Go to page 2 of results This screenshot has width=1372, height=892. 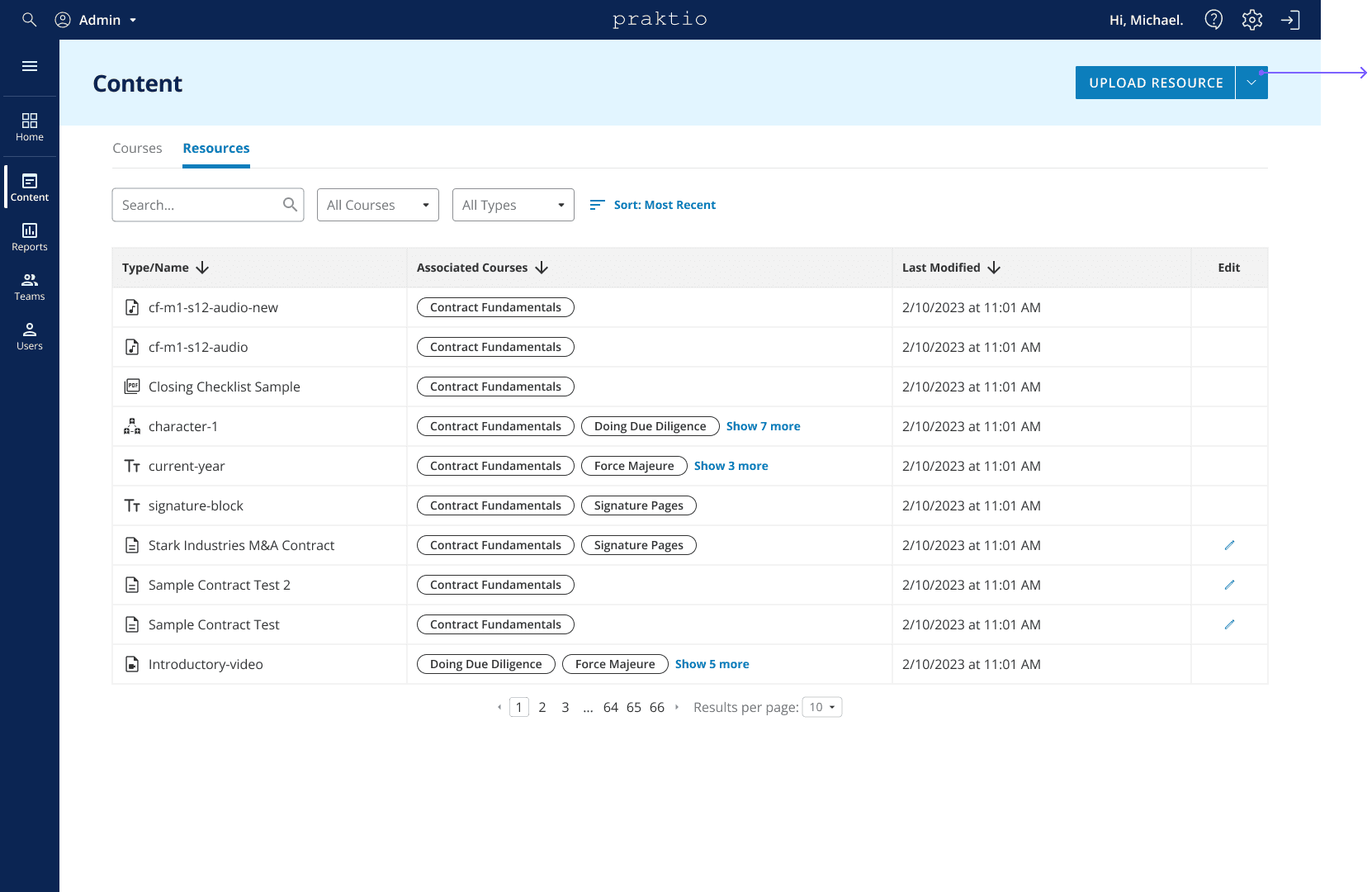[x=542, y=707]
